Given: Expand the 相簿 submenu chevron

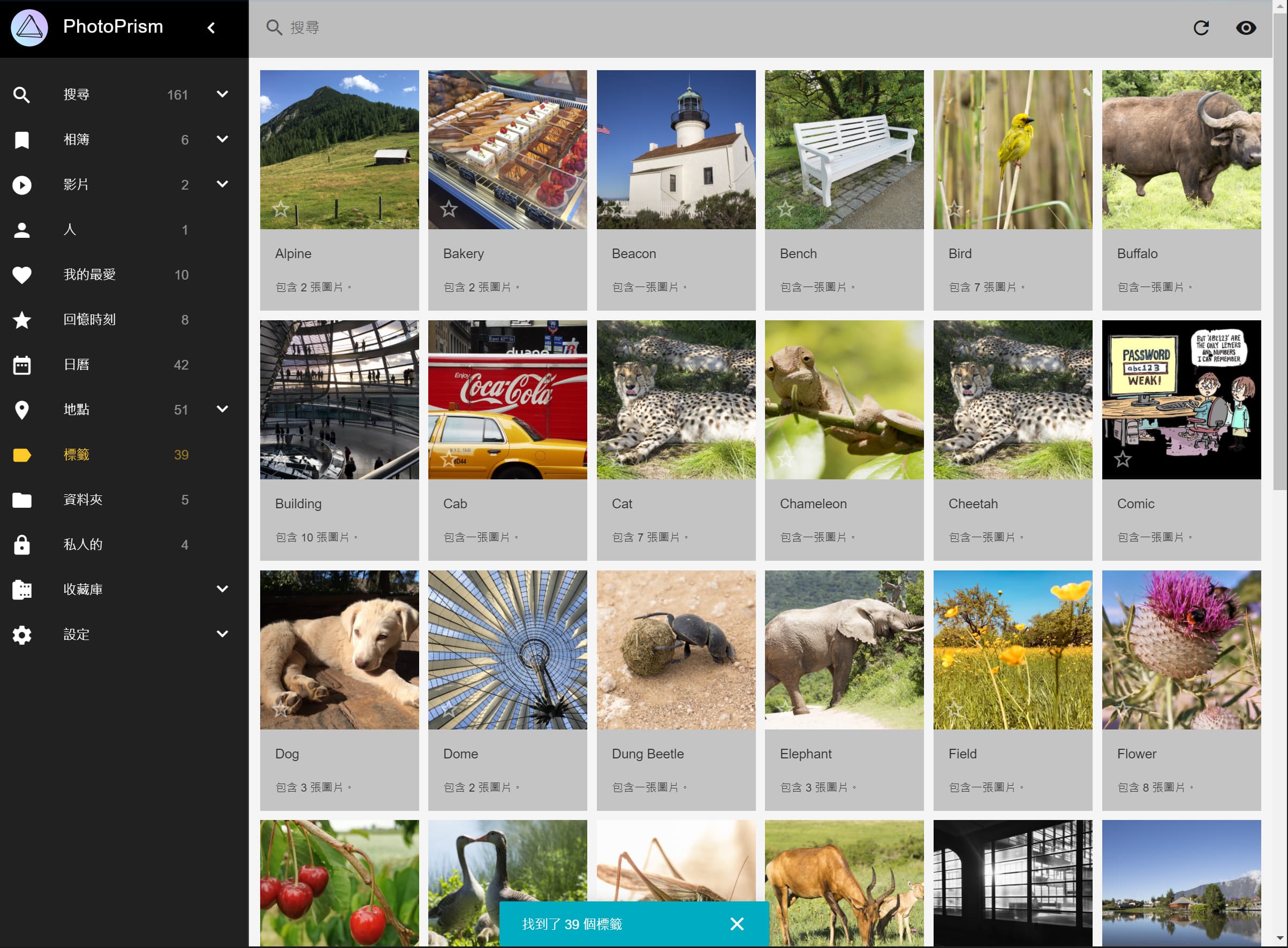Looking at the screenshot, I should 223,139.
